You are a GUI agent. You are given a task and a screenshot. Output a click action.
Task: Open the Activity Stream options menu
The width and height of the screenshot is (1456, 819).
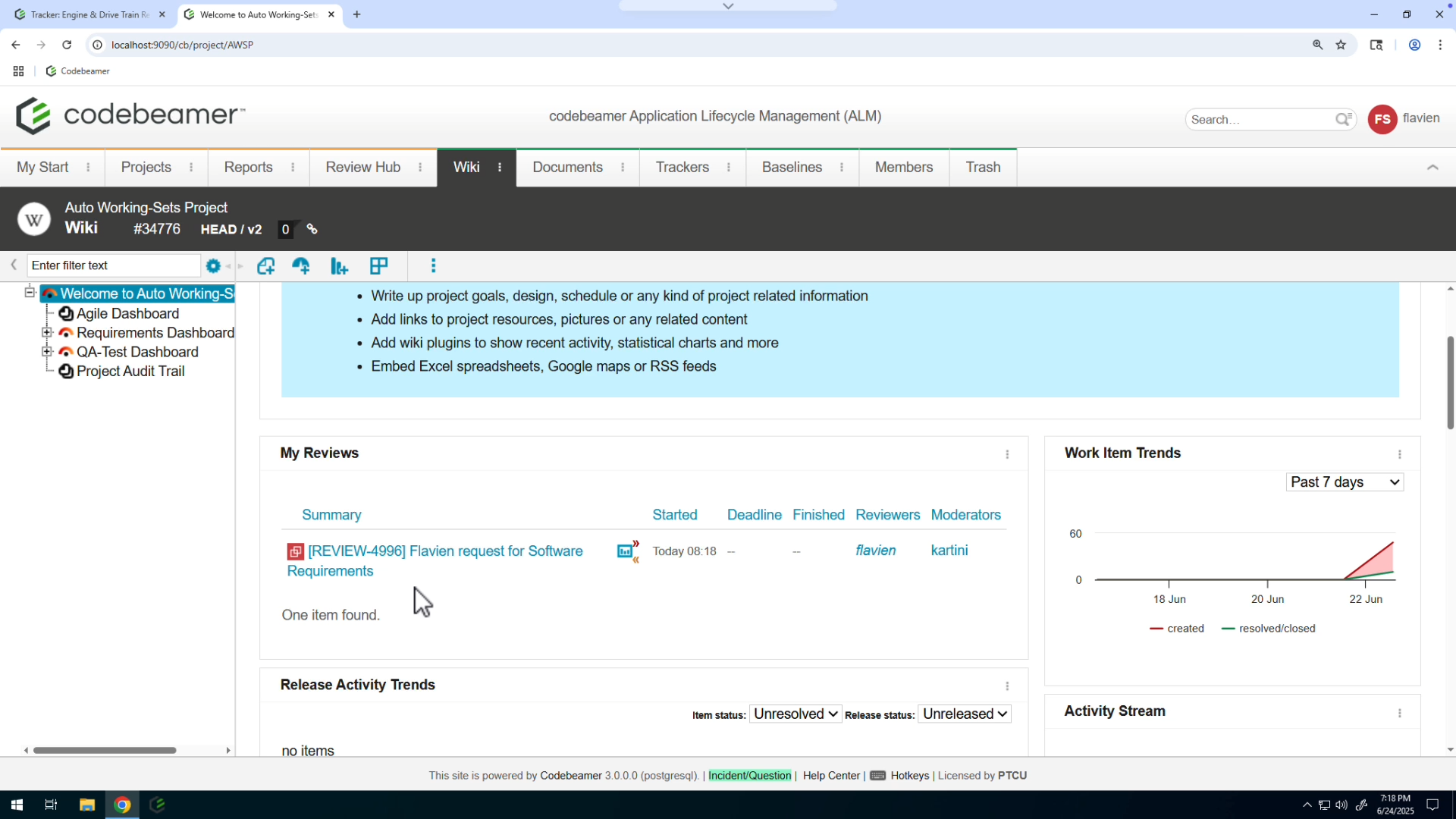tap(1399, 713)
